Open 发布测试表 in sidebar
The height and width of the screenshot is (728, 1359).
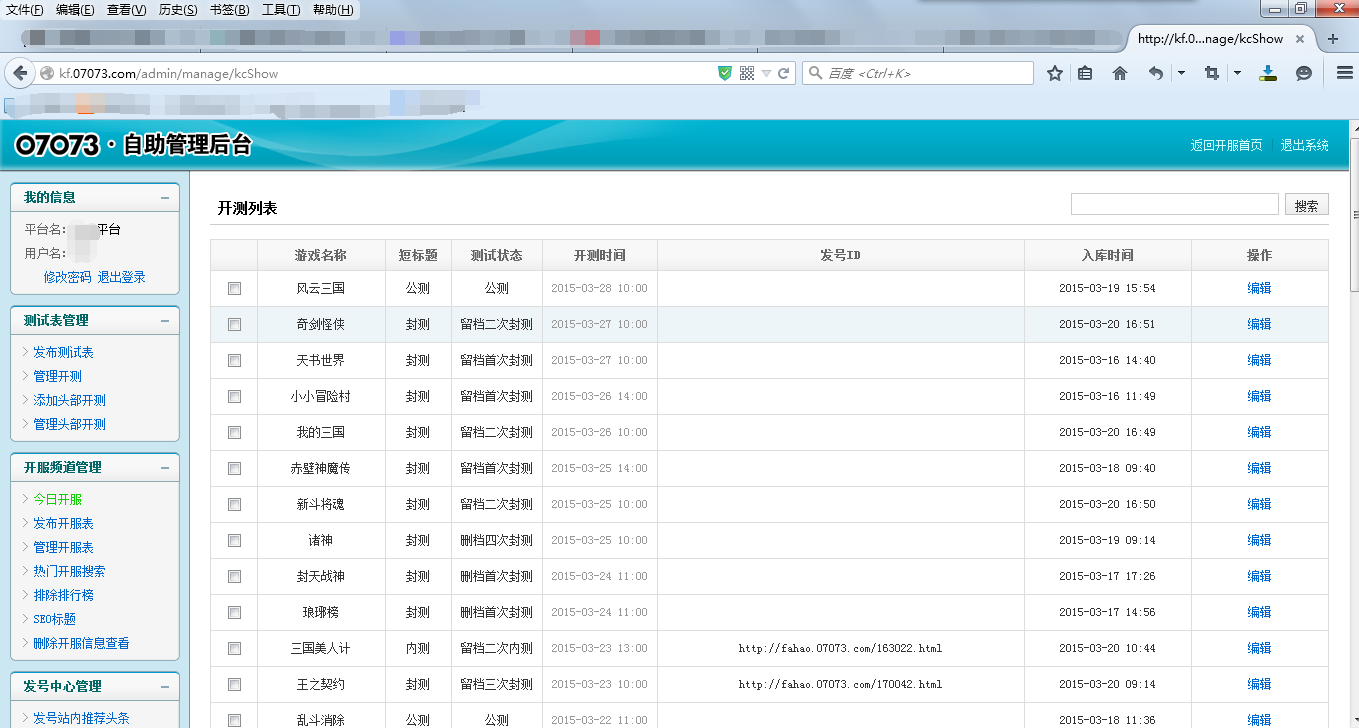pyautogui.click(x=63, y=353)
